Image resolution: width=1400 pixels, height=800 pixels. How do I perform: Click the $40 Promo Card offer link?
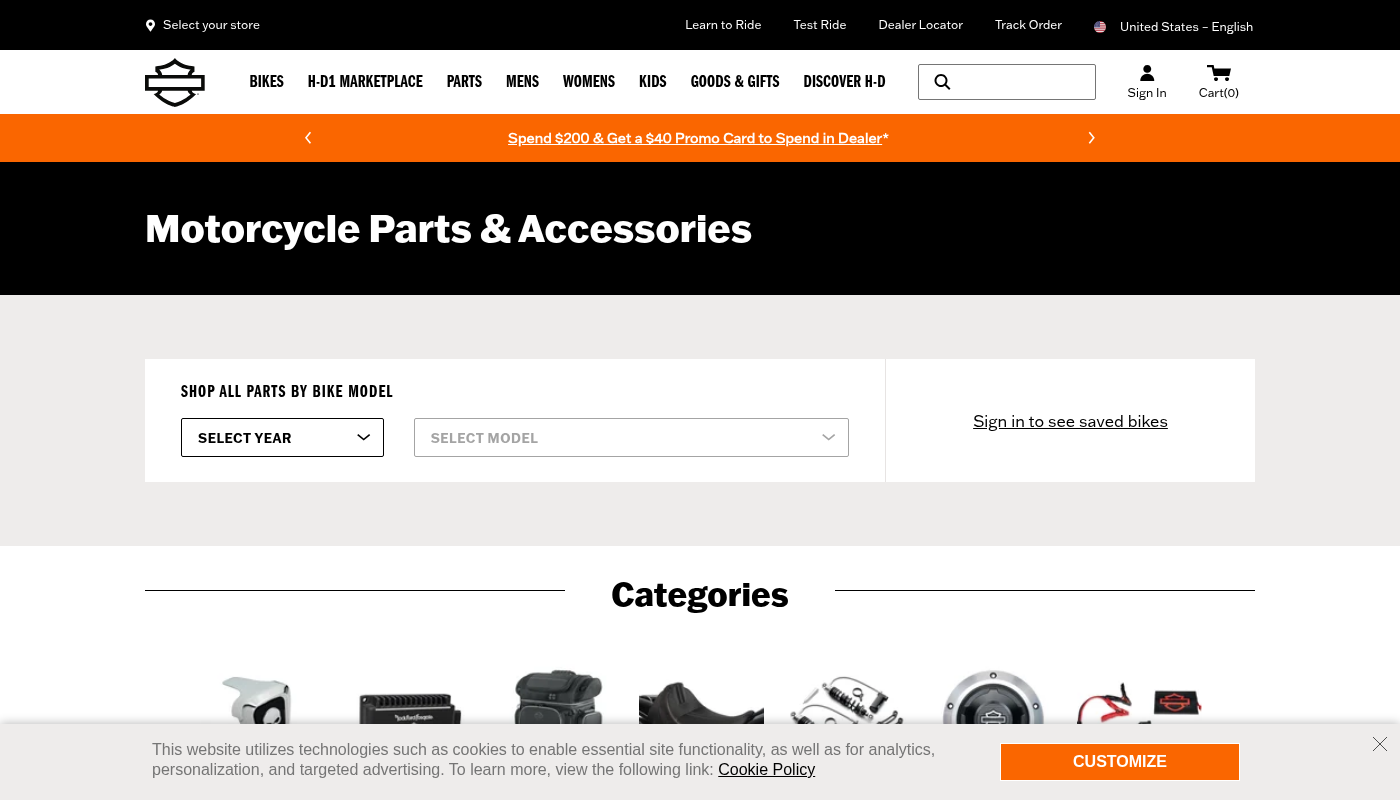click(x=695, y=138)
